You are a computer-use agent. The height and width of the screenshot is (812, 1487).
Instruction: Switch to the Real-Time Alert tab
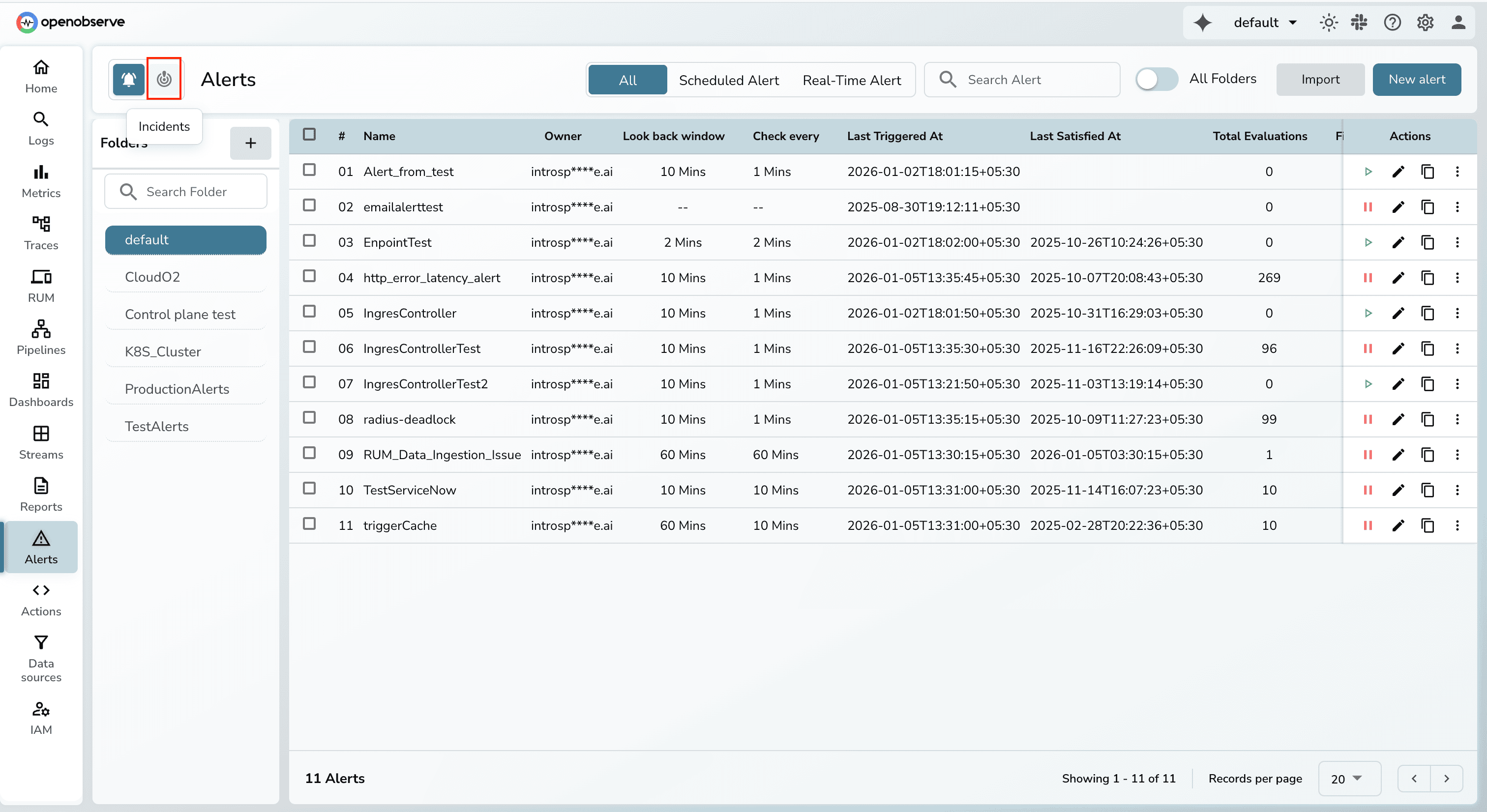pyautogui.click(x=852, y=80)
